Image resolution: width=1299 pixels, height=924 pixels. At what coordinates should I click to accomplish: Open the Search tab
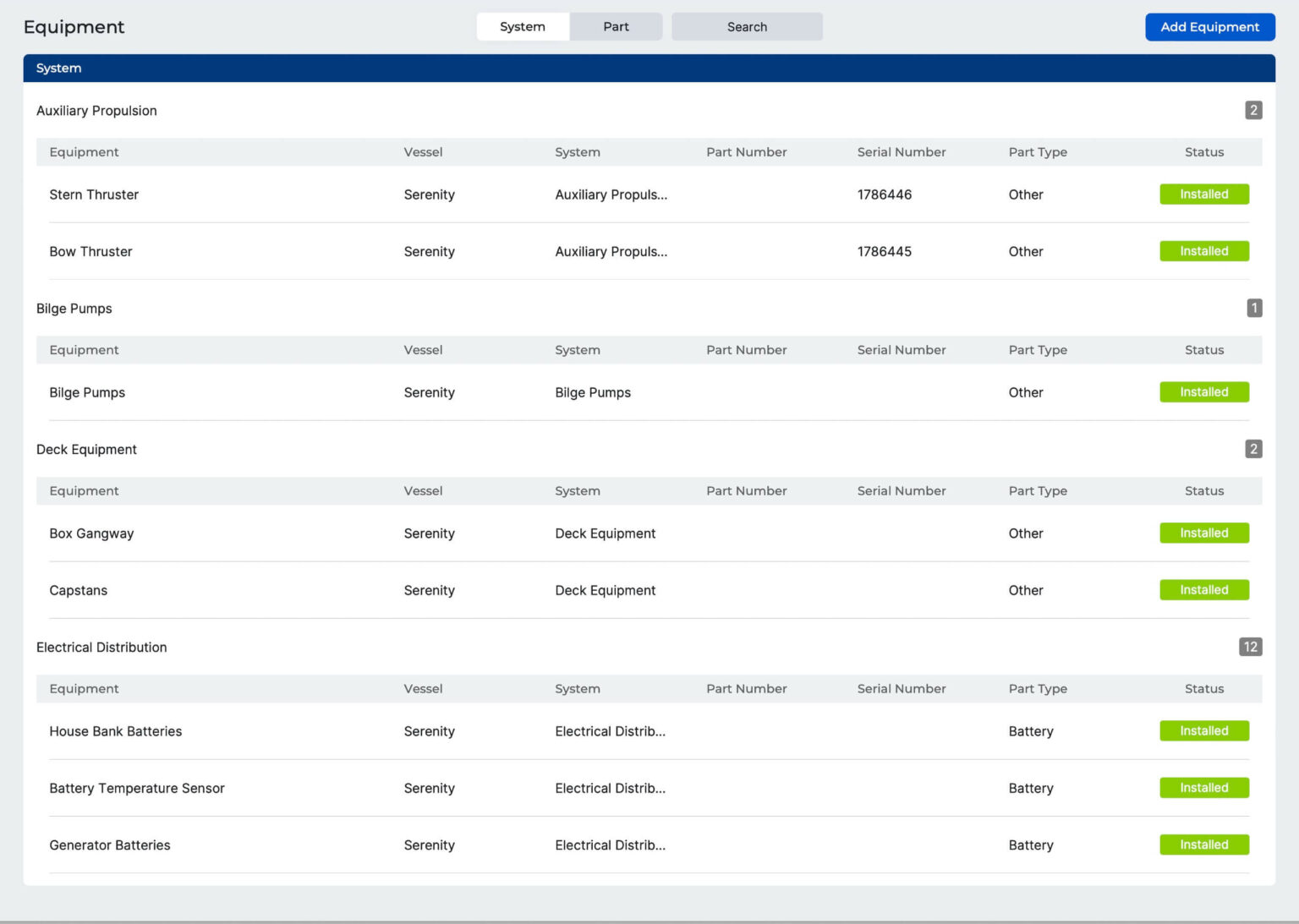pyautogui.click(x=747, y=26)
